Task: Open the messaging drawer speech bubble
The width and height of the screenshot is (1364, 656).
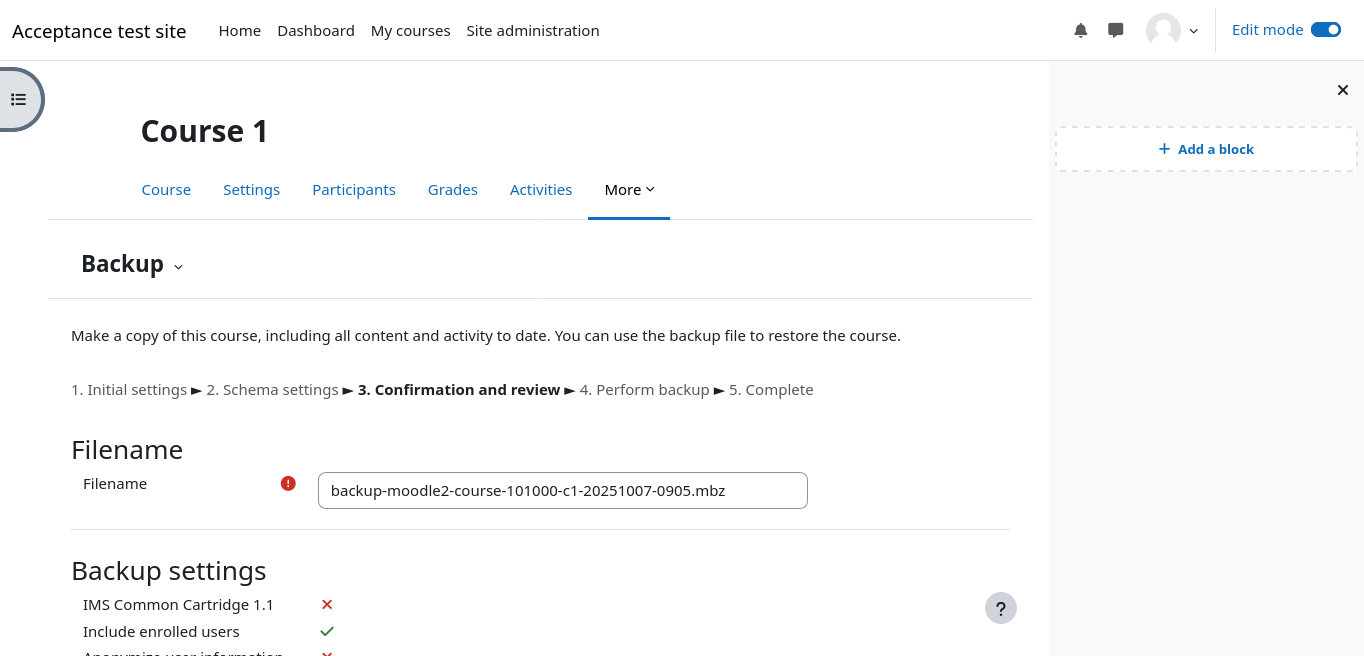Action: click(1116, 30)
